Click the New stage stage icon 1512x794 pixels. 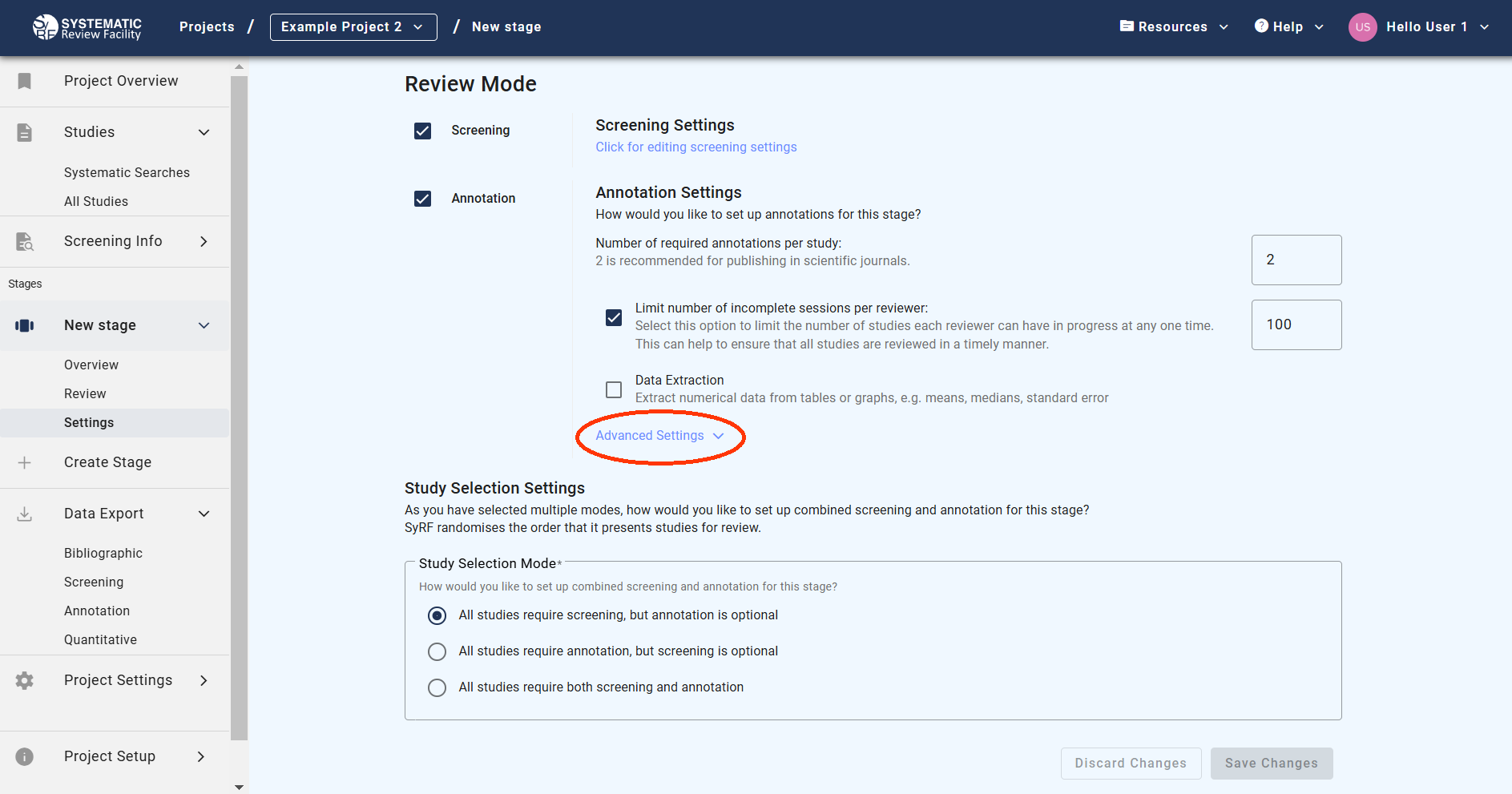[x=24, y=325]
